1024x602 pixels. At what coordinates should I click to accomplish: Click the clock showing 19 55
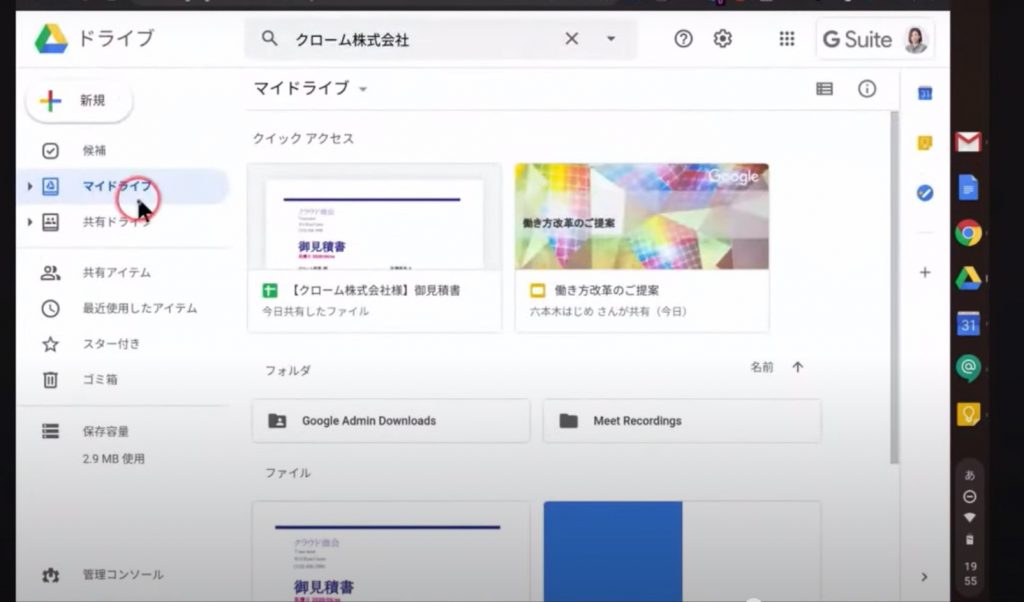970,573
